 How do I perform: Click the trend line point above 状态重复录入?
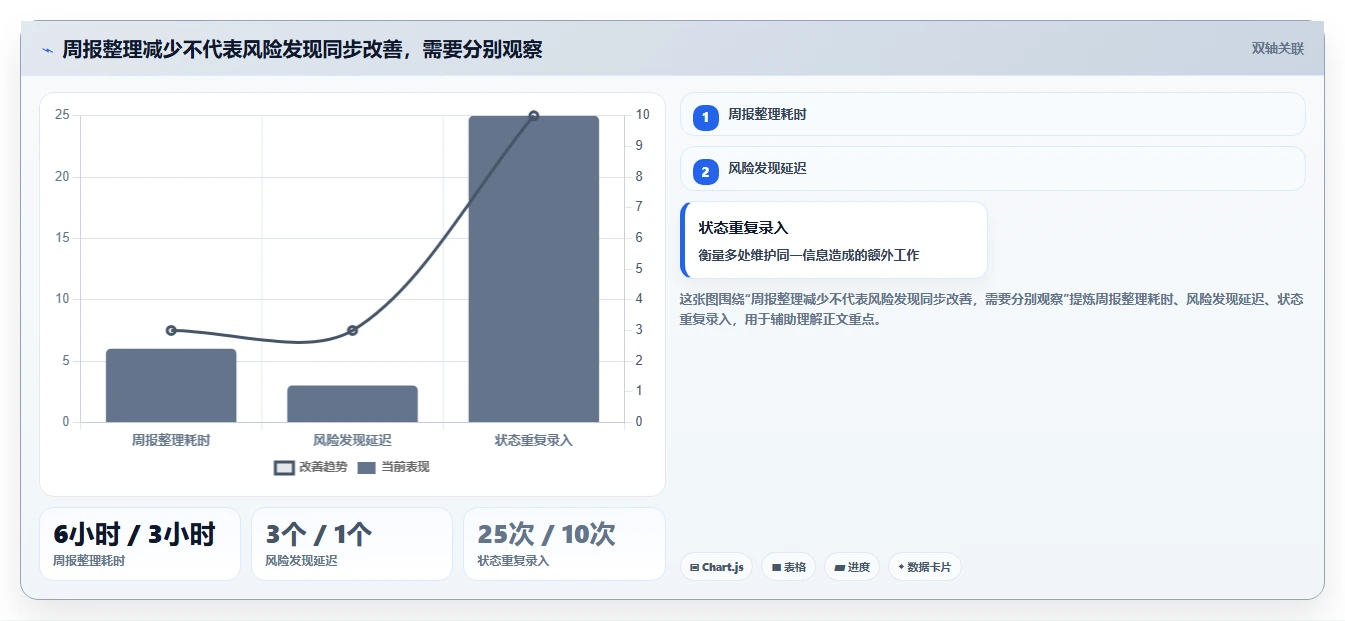pos(534,116)
